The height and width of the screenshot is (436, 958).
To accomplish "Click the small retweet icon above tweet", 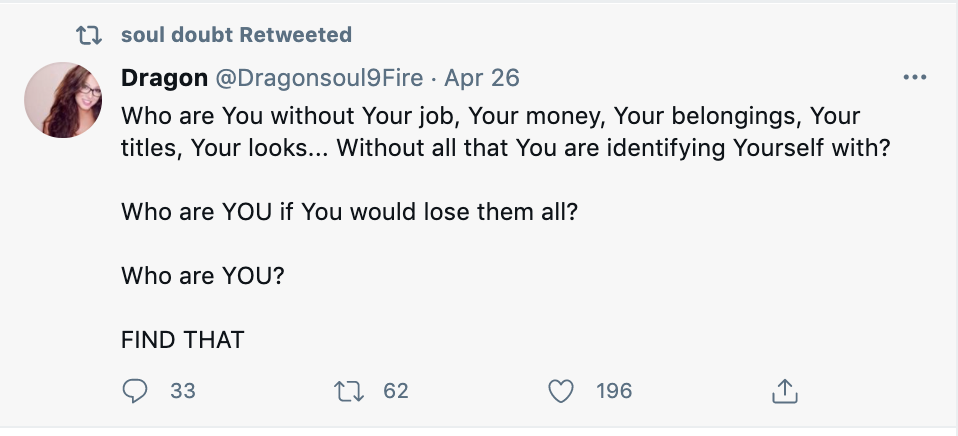I will 90,35.
